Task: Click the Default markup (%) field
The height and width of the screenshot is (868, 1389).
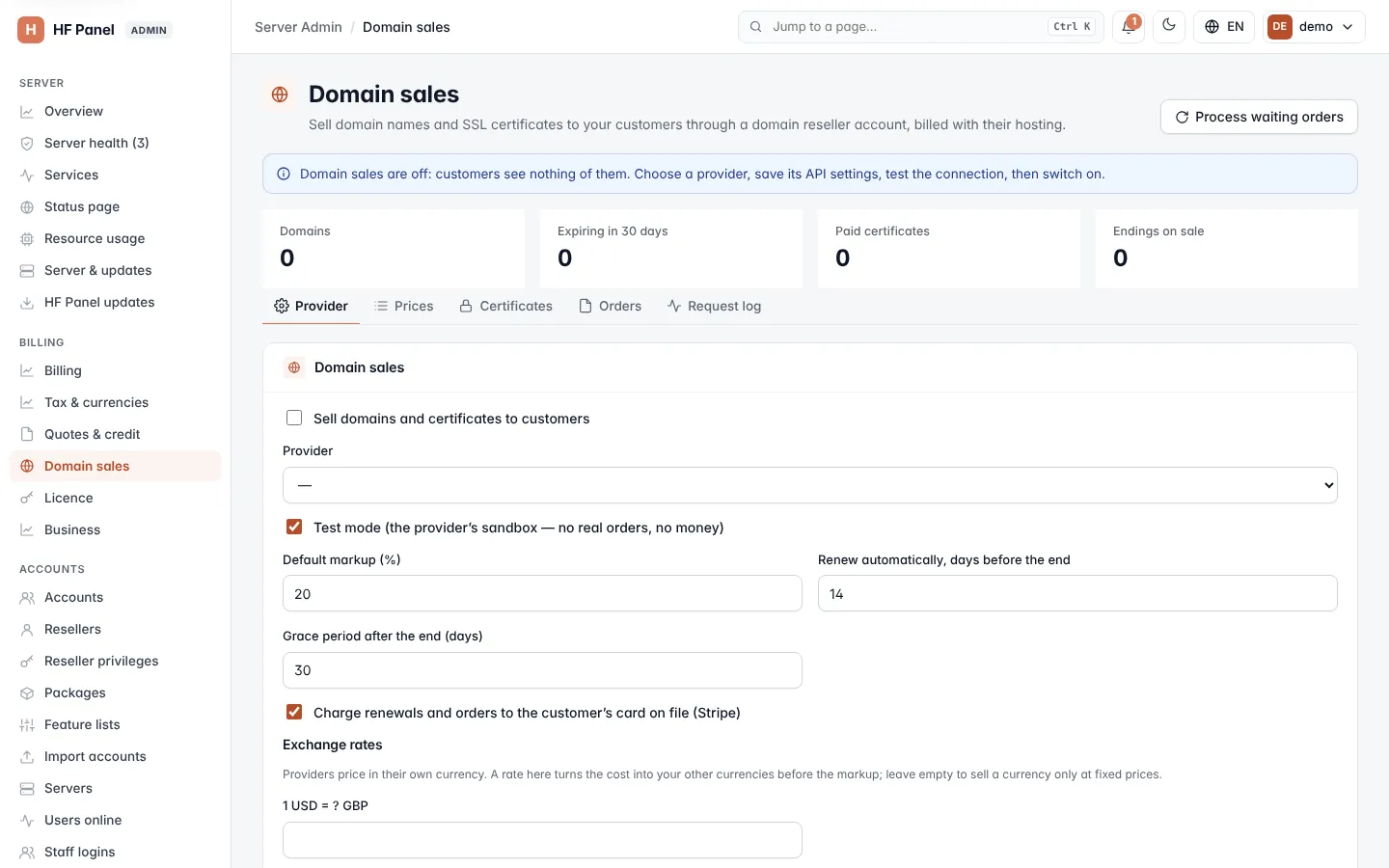Action: pos(542,593)
